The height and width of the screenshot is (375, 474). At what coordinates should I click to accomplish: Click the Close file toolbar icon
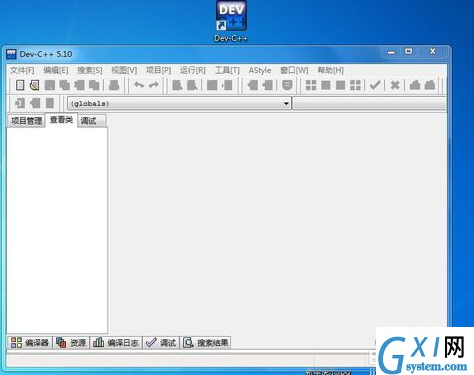[x=79, y=85]
